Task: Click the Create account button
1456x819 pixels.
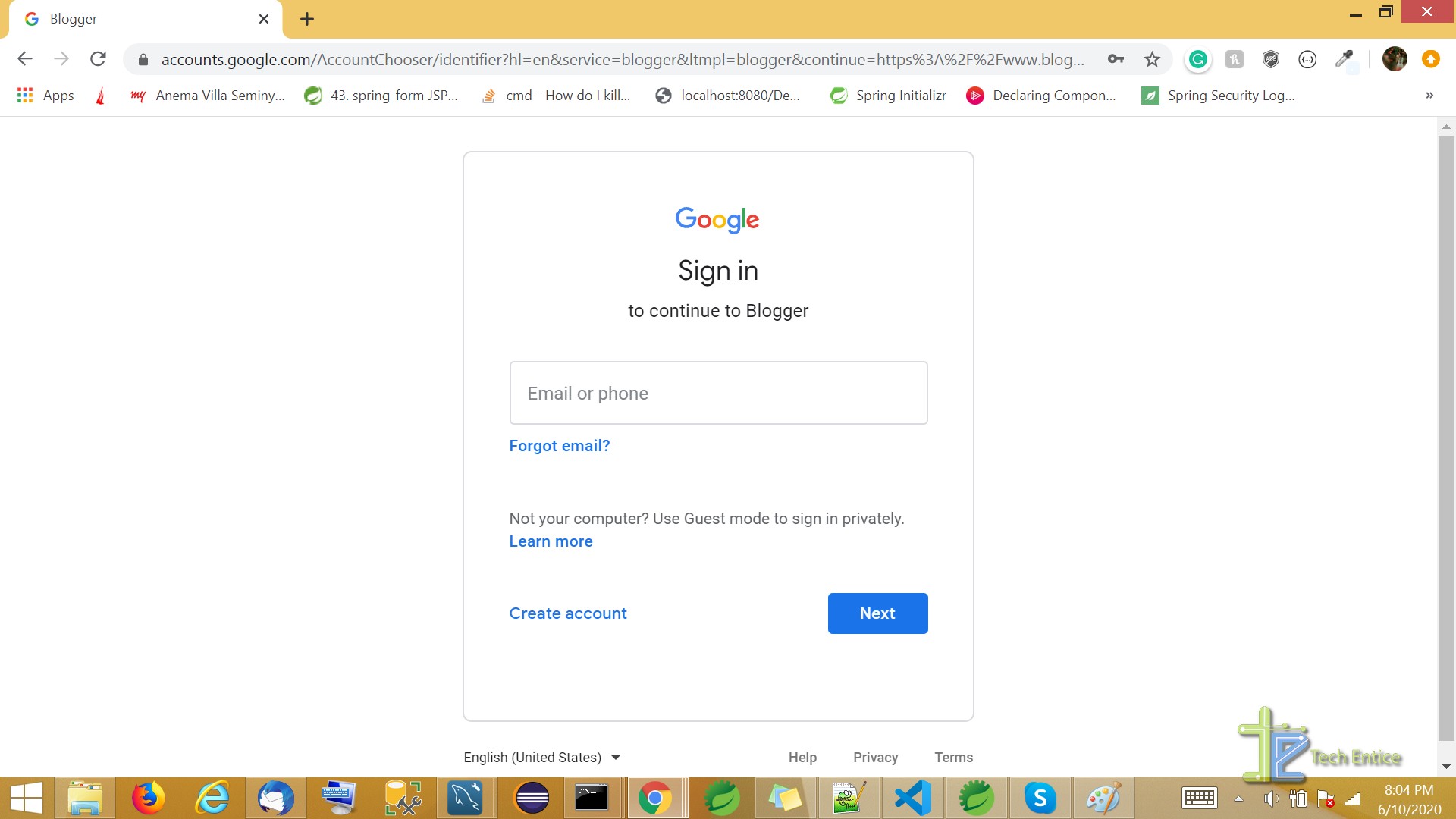Action: point(568,613)
